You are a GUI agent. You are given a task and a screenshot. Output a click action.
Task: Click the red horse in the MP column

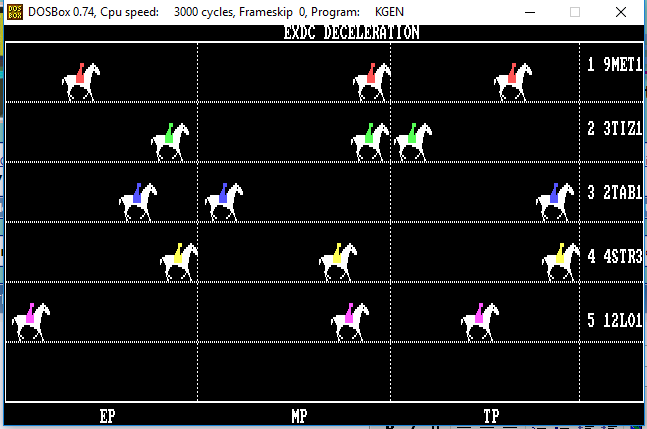372,82
